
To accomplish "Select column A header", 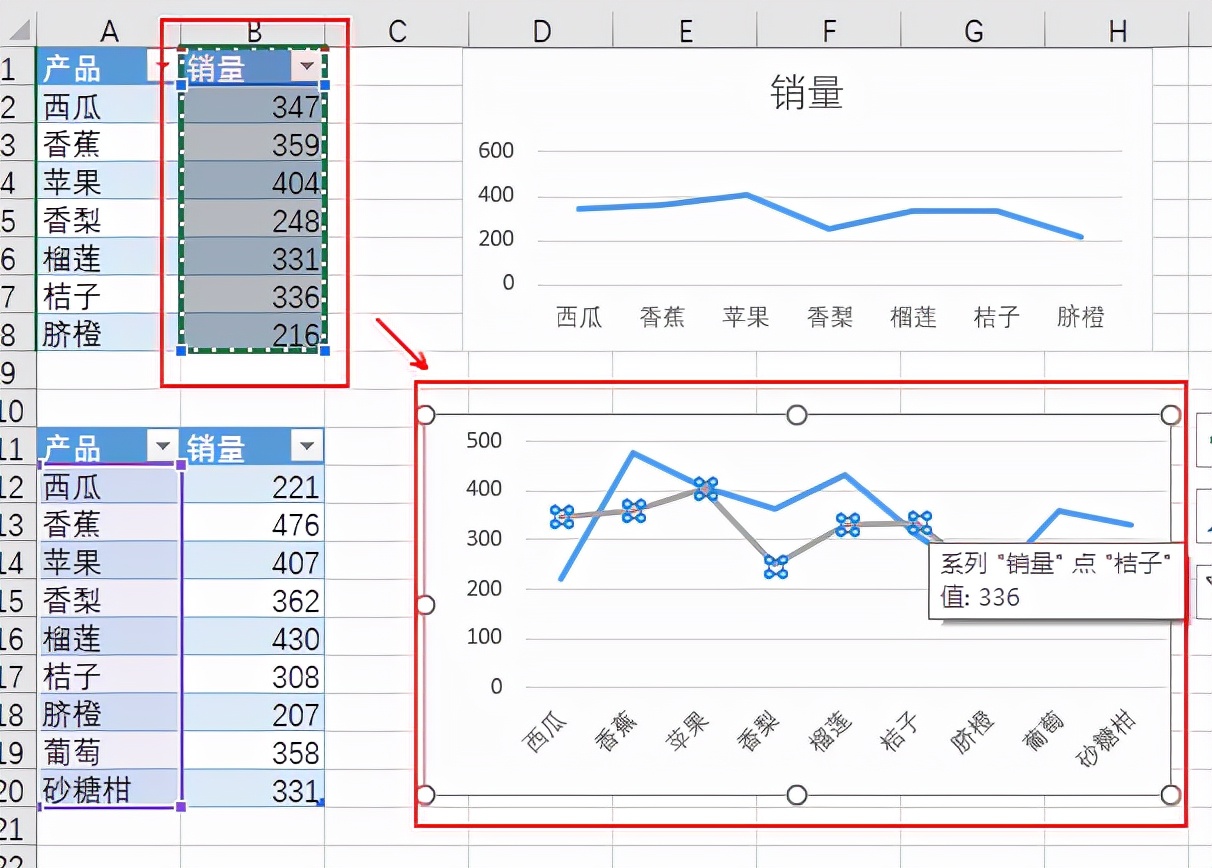I will click(x=109, y=32).
